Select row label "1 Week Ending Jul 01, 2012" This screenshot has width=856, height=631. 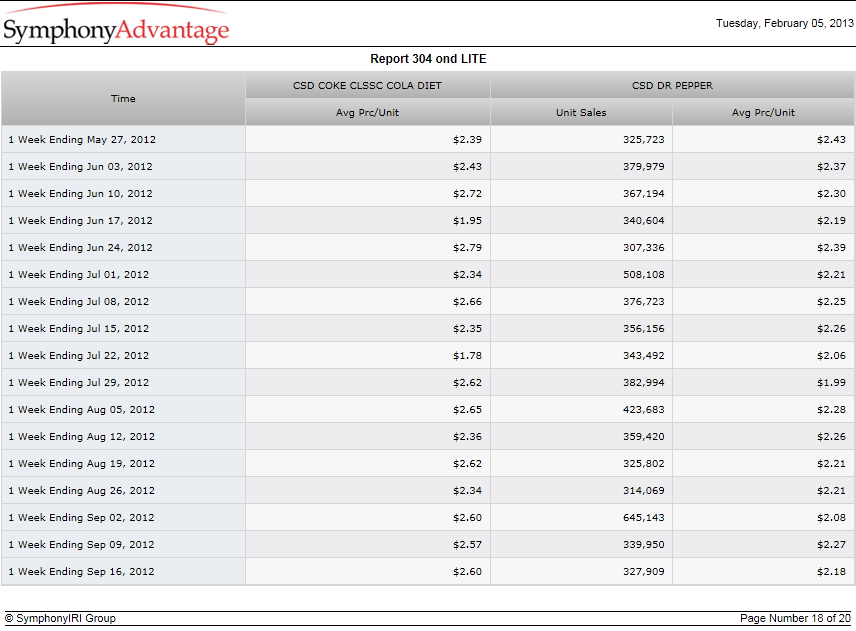click(x=79, y=275)
